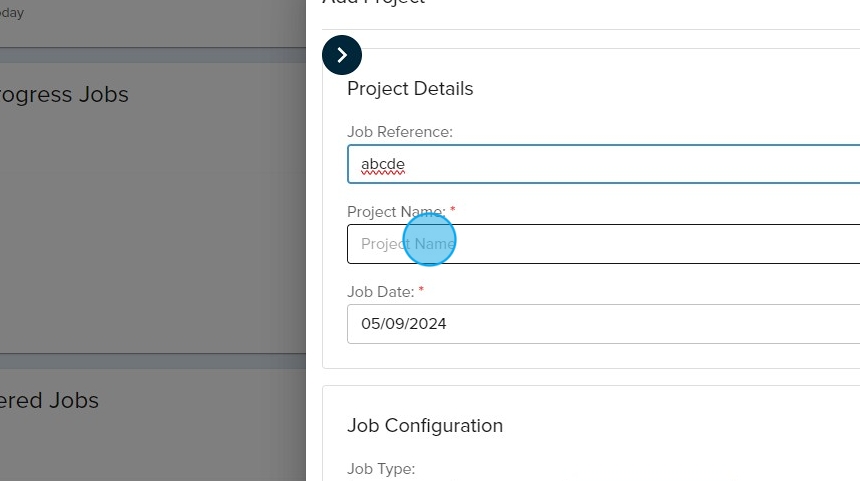The image size is (860, 481).
Task: Click the Delivered Jobs heading behind overlay
Action: [x=50, y=401]
